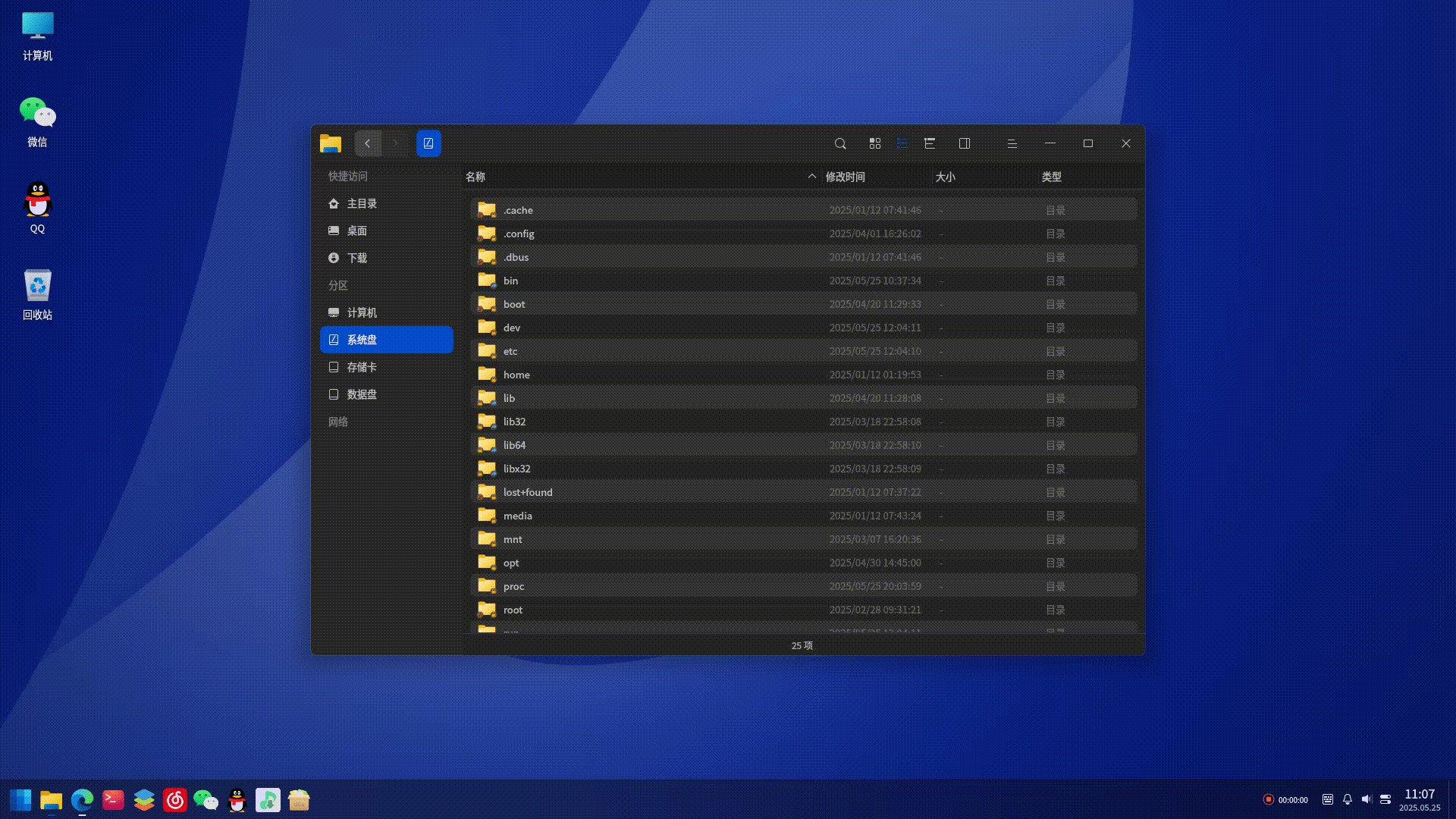The image size is (1456, 819).
Task: Select the media folder icon
Action: [x=487, y=516]
